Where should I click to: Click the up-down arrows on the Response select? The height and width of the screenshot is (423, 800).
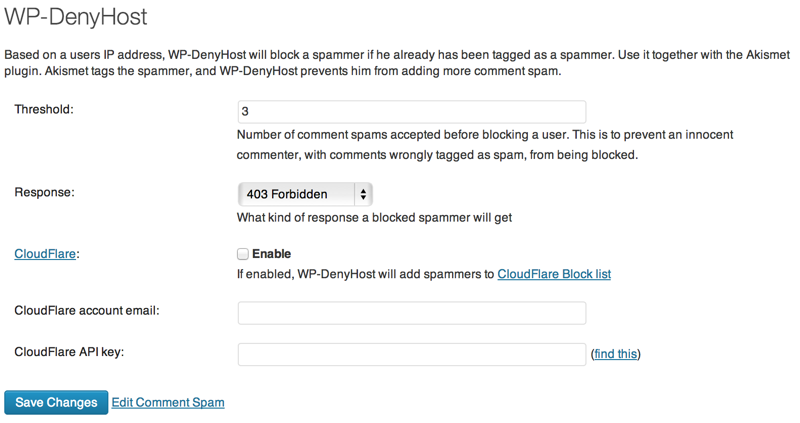[363, 194]
